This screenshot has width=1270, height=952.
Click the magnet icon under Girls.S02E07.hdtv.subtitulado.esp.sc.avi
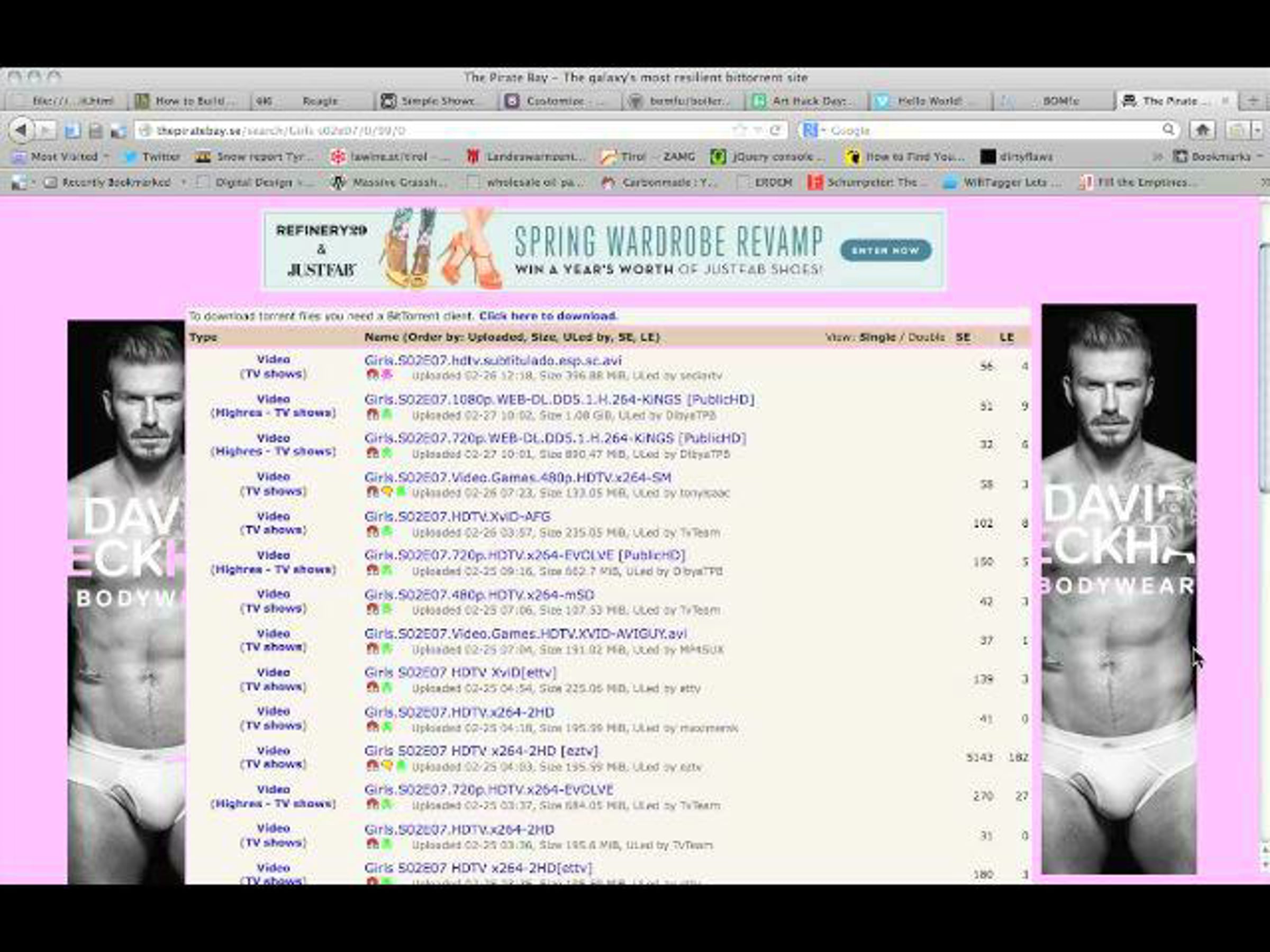372,376
